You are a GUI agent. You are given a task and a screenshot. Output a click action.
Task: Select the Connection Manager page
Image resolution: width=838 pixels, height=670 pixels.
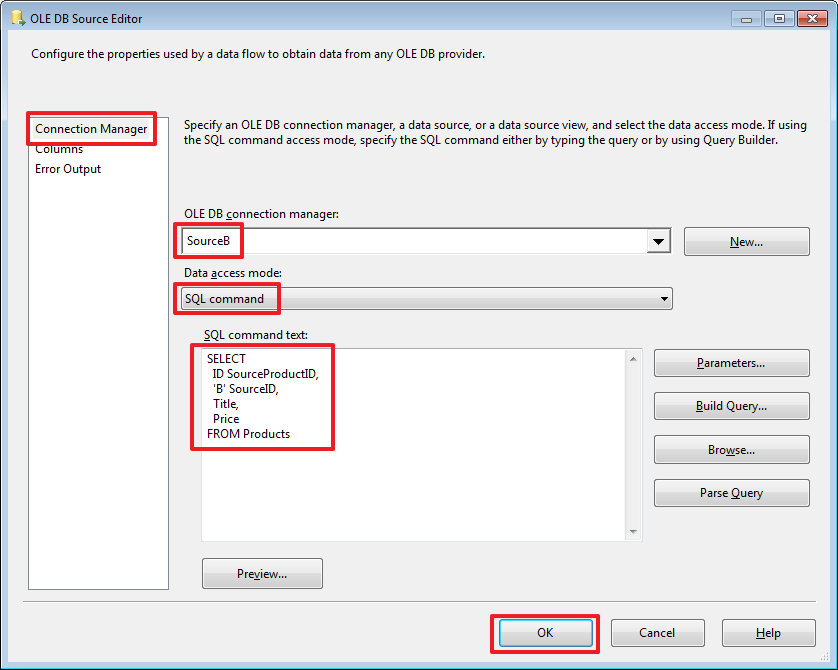(91, 128)
